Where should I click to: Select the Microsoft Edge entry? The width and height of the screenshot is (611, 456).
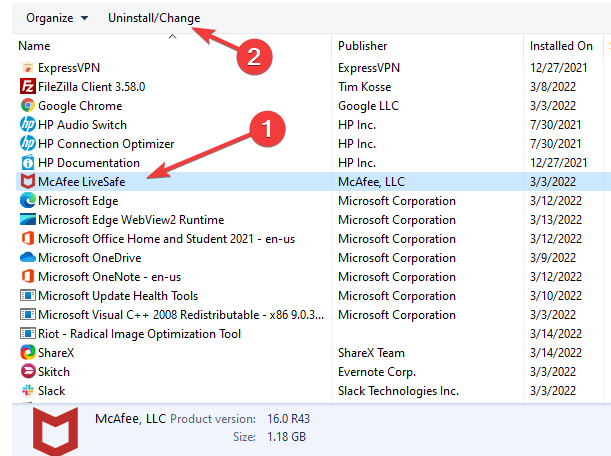(78, 201)
